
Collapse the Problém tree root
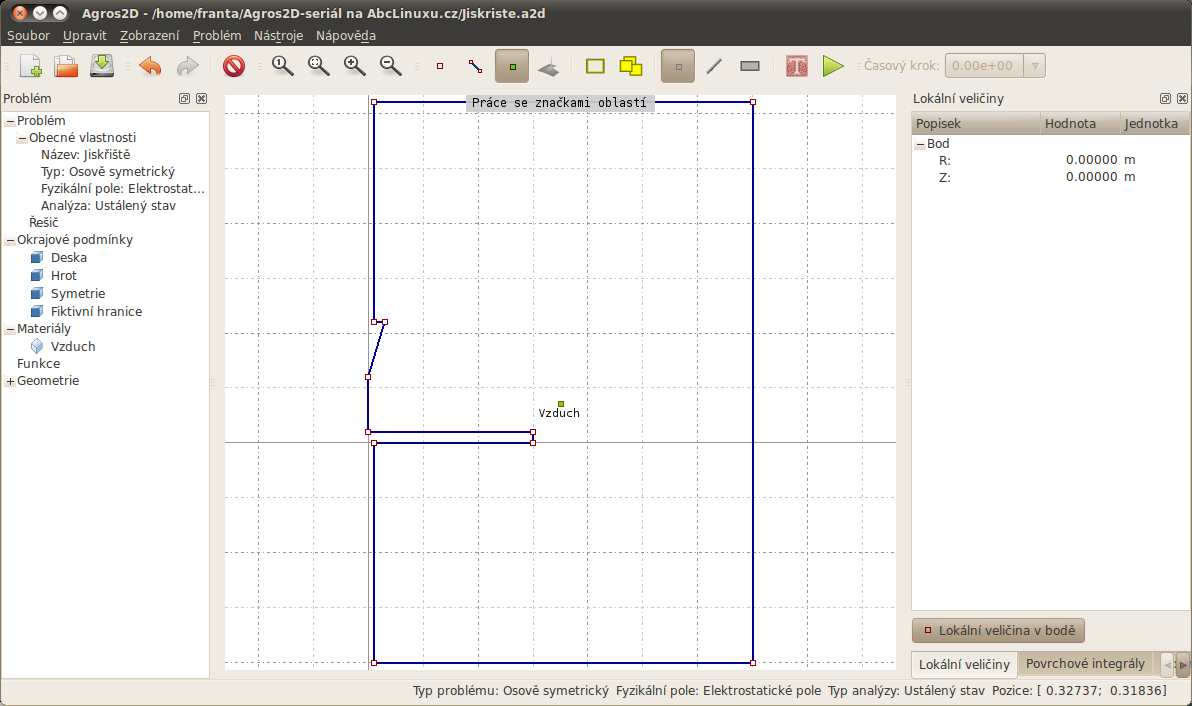point(10,121)
